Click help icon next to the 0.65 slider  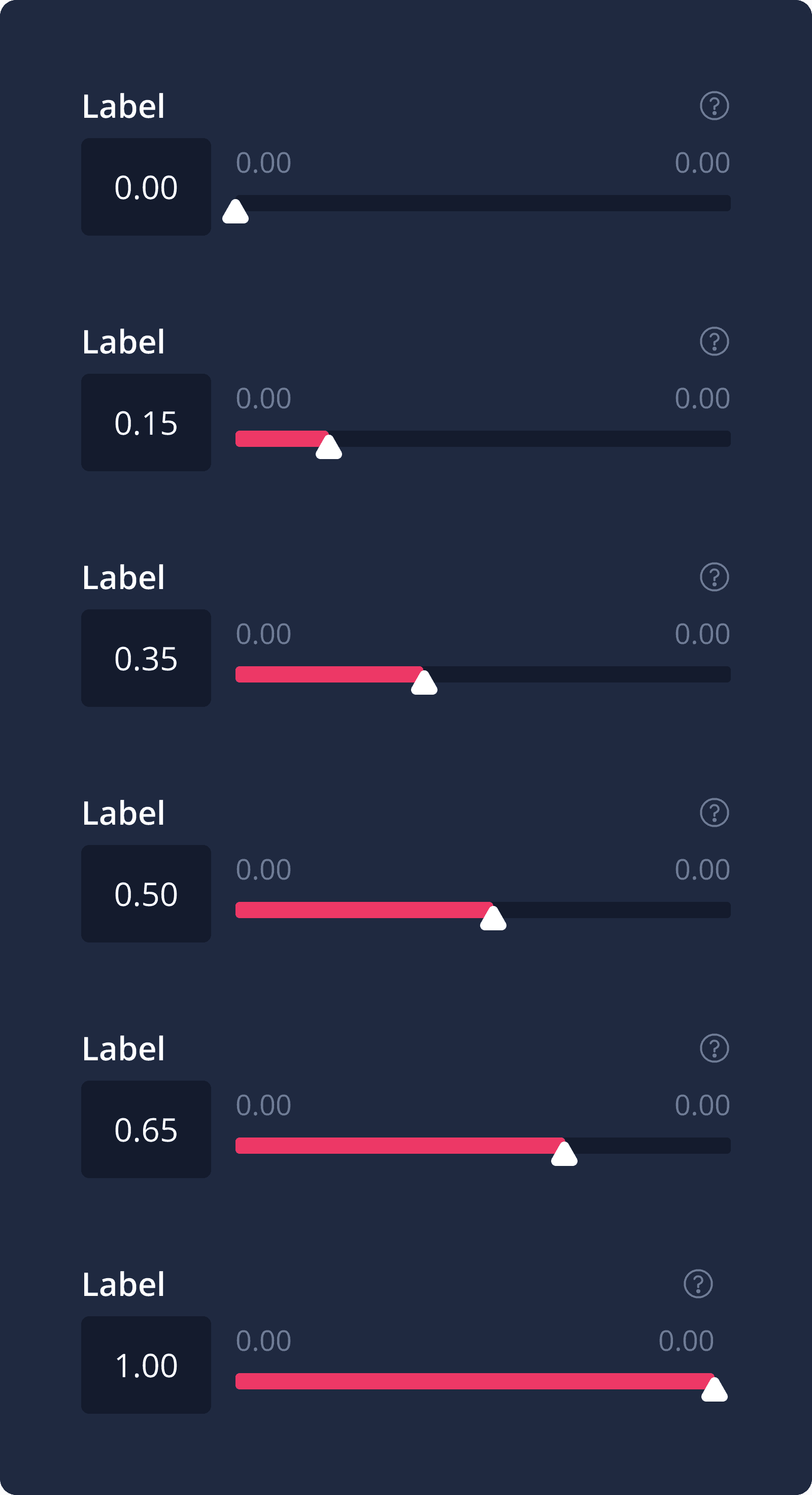coord(714,1048)
